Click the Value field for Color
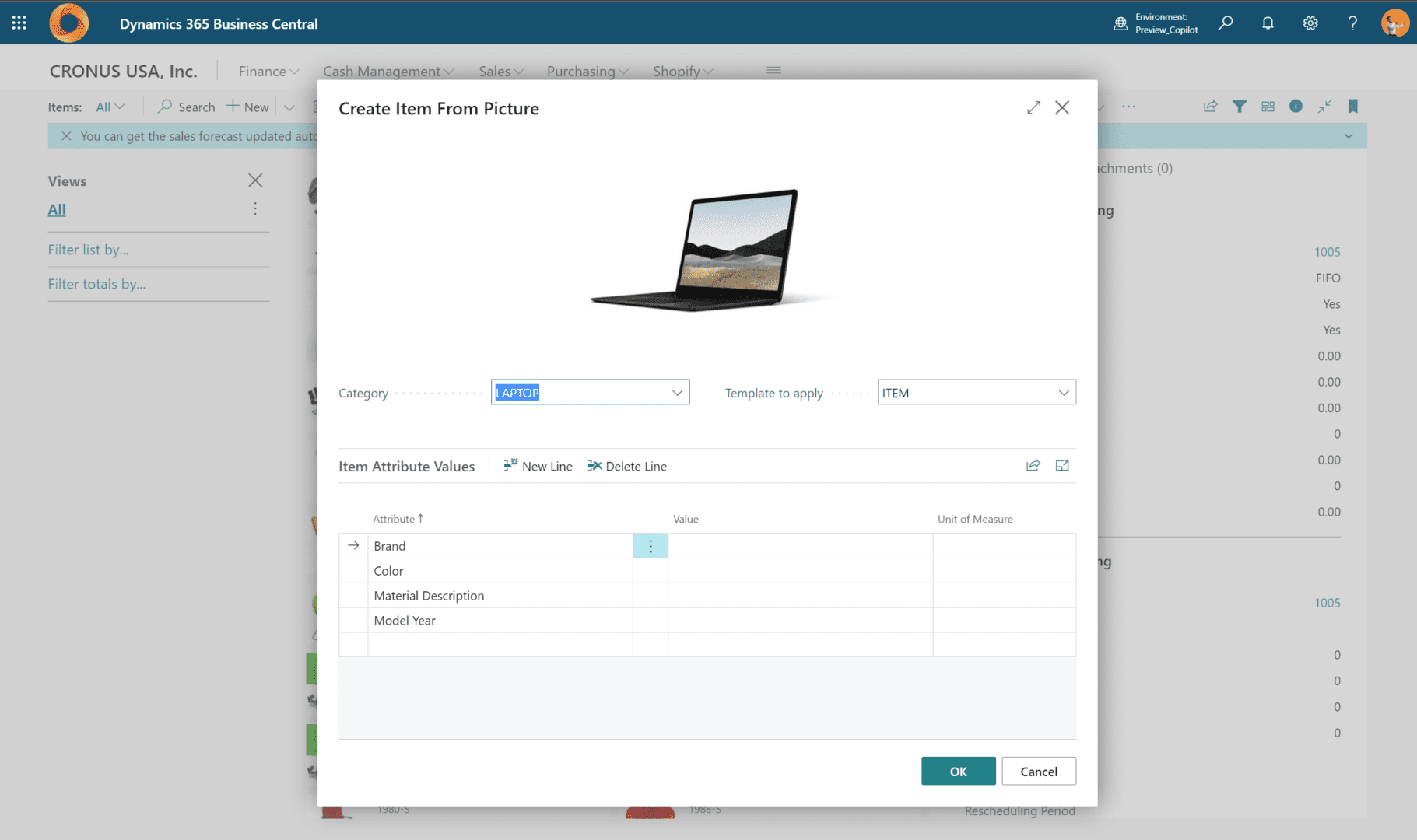The width and height of the screenshot is (1417, 840). coord(800,571)
